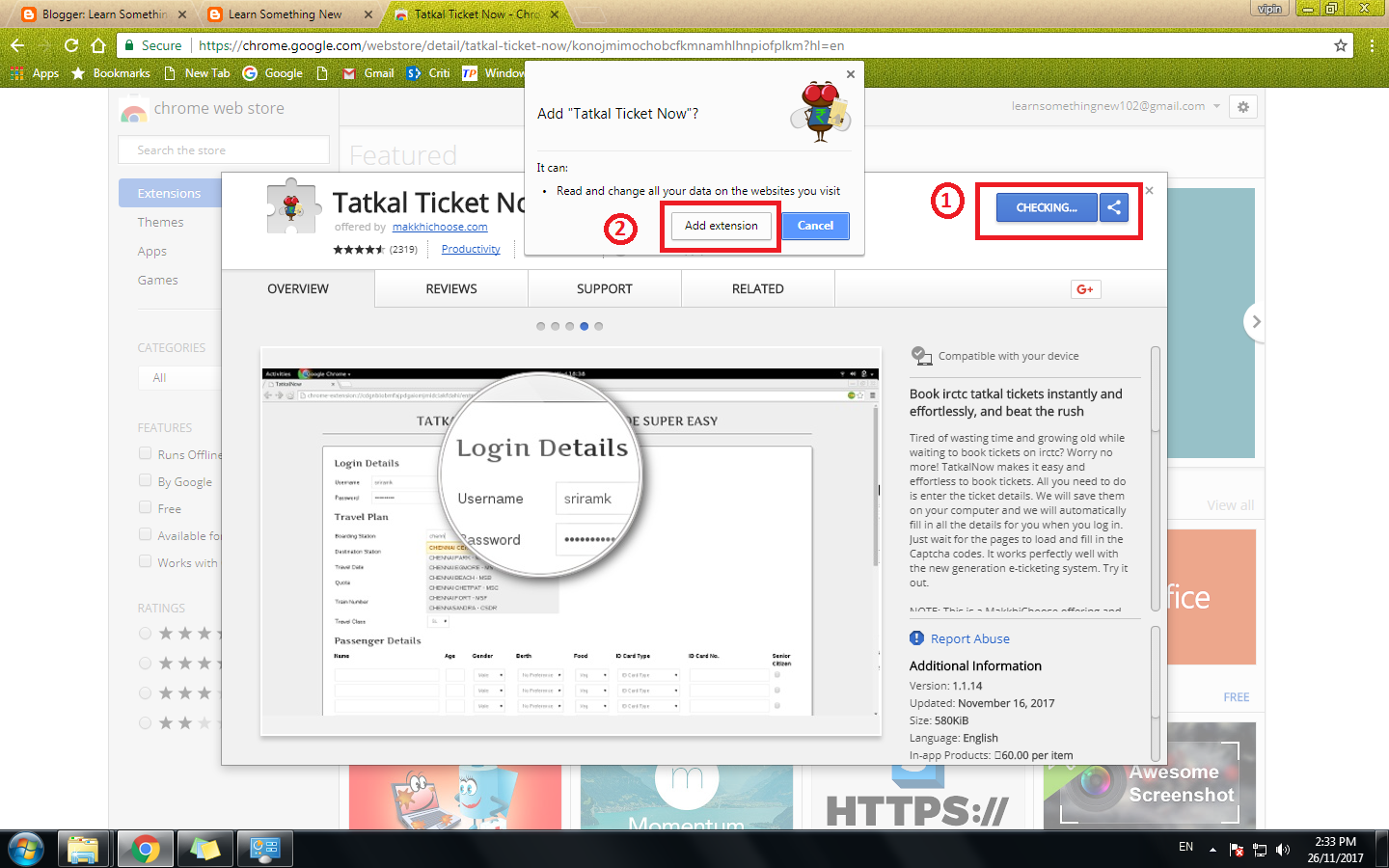
Task: Click the description scrollbar
Action: pos(1156,390)
